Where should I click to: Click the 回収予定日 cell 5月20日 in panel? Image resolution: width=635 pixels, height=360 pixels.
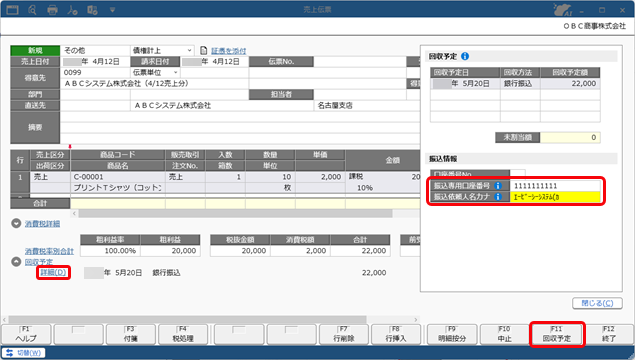pyautogui.click(x=465, y=83)
